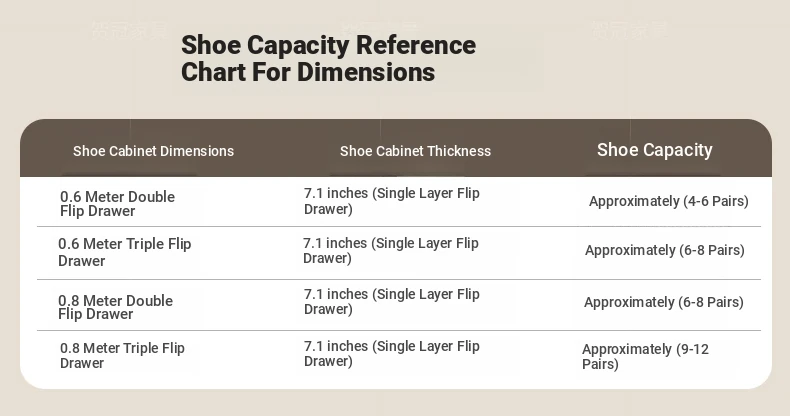
Task: Click capacity value for 0.6 Meter Triple row
Action: point(665,250)
